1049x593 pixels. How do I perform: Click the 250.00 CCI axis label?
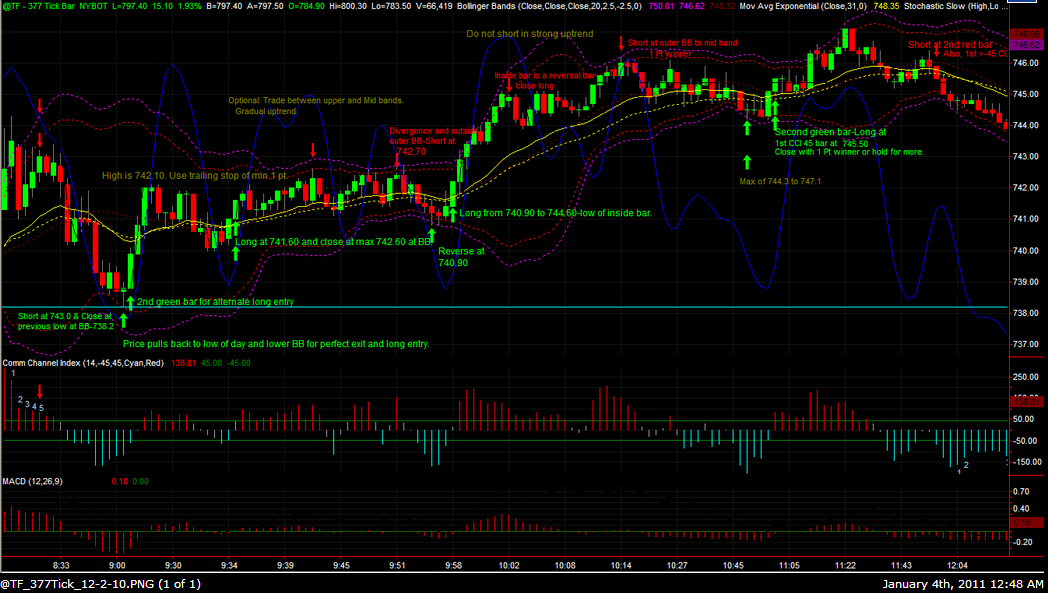1026,377
